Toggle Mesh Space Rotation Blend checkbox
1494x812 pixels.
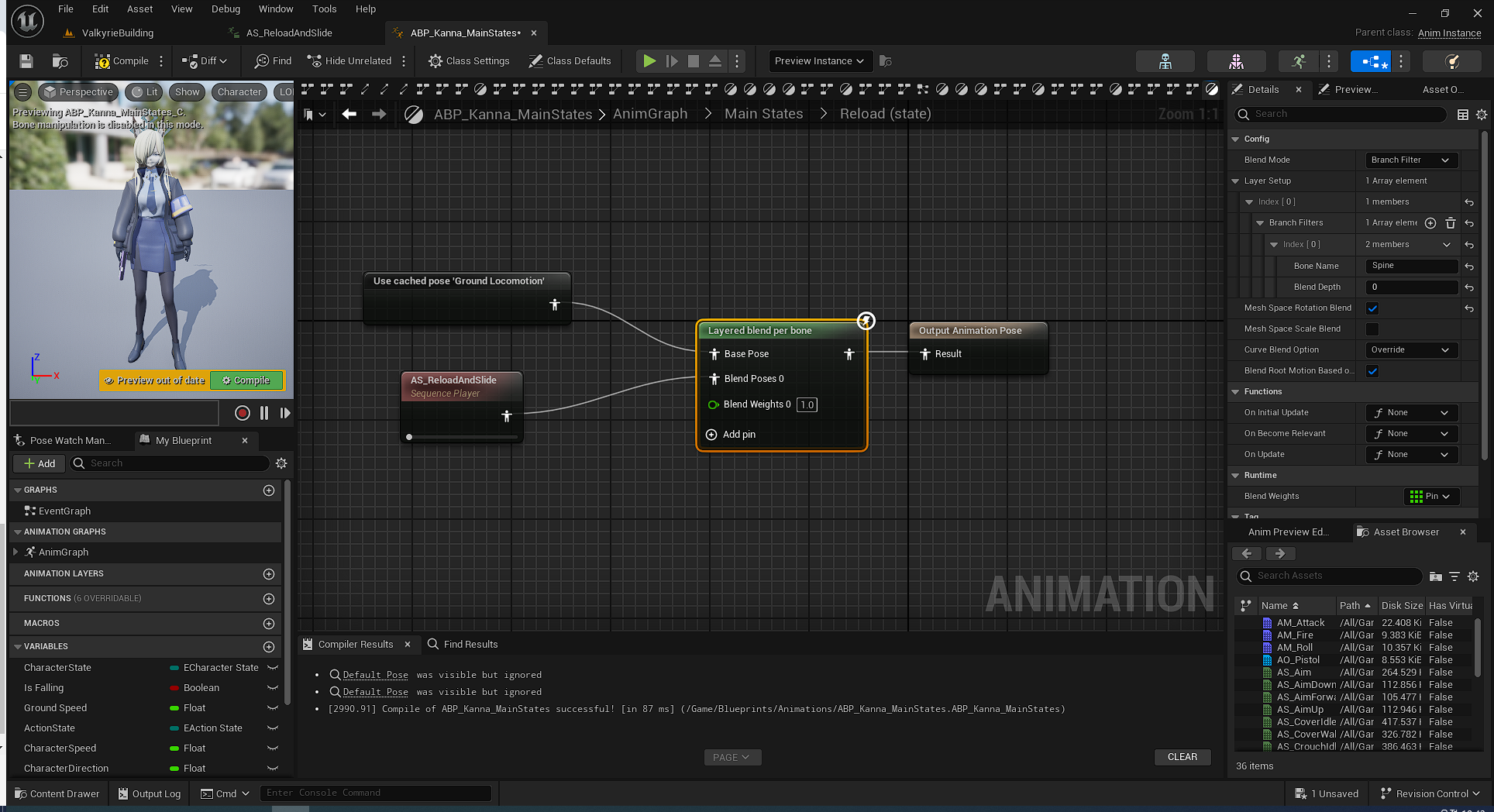pos(1372,308)
